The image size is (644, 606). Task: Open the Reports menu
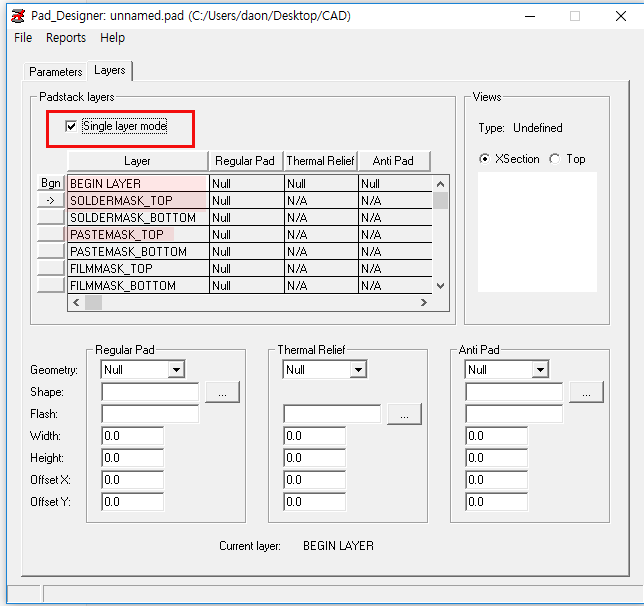point(66,38)
